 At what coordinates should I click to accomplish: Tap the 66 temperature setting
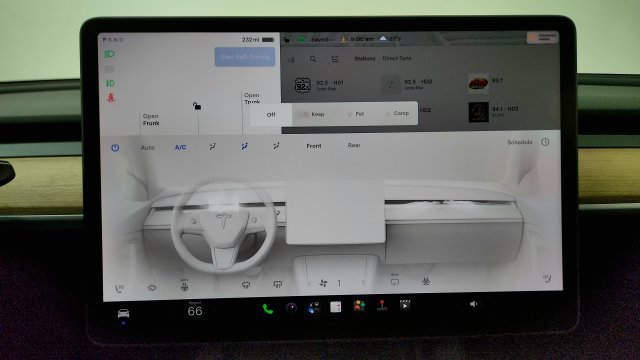coord(195,311)
